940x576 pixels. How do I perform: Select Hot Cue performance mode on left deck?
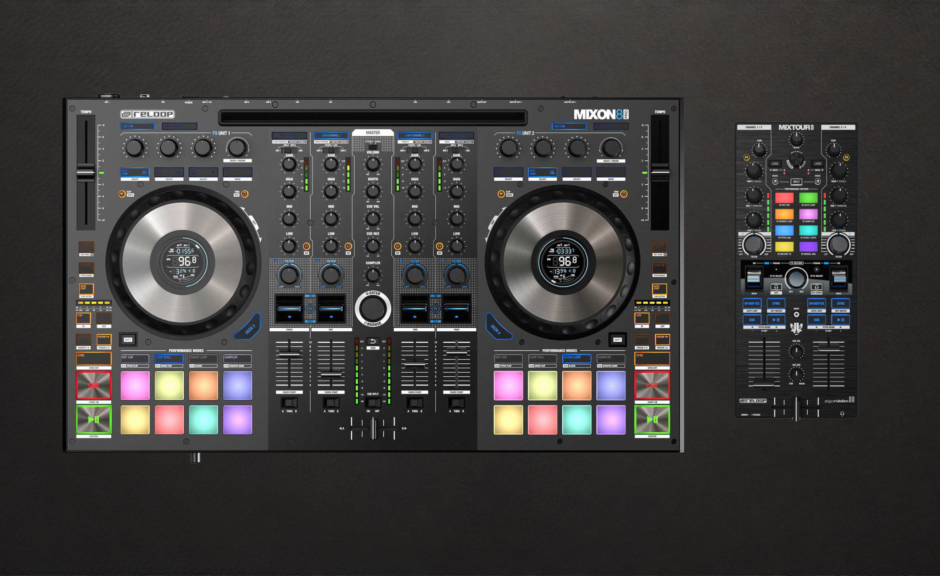tap(135, 358)
